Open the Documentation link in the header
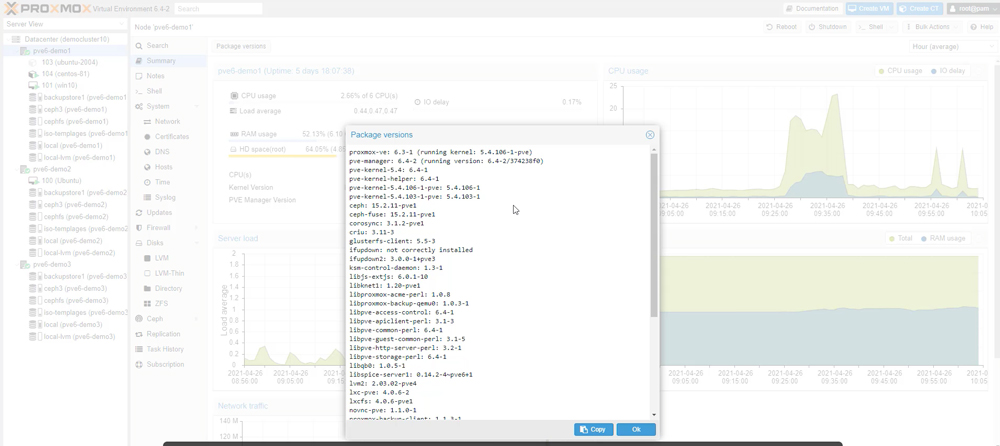This screenshot has width=1000, height=446. point(813,8)
